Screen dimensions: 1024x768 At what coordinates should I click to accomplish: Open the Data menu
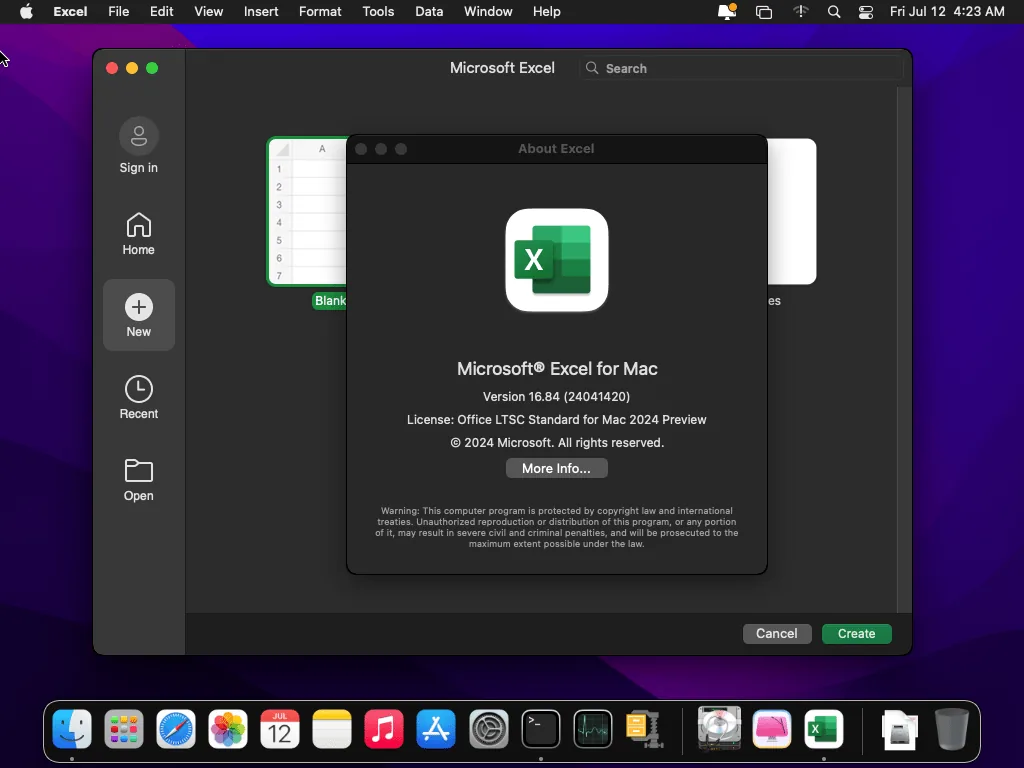click(x=429, y=12)
